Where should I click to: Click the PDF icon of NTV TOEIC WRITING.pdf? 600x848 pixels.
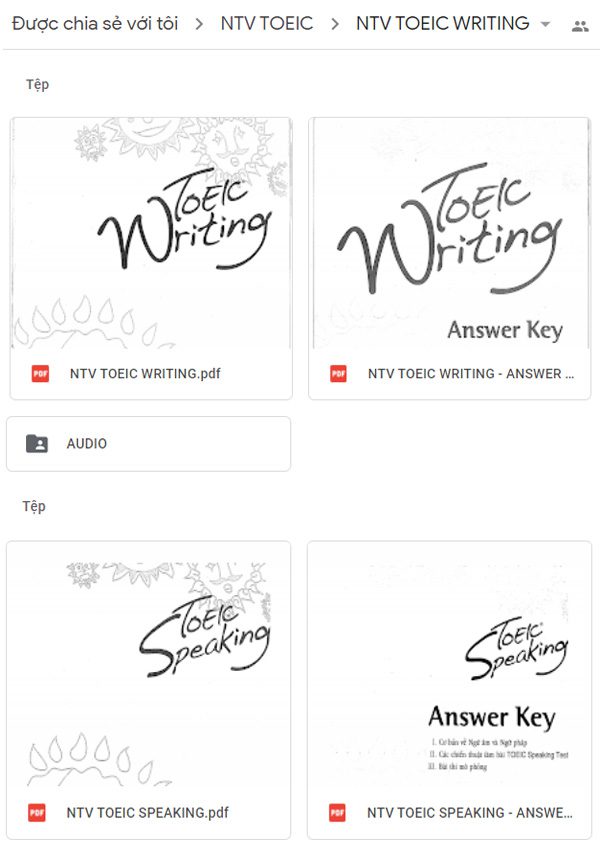(x=40, y=374)
